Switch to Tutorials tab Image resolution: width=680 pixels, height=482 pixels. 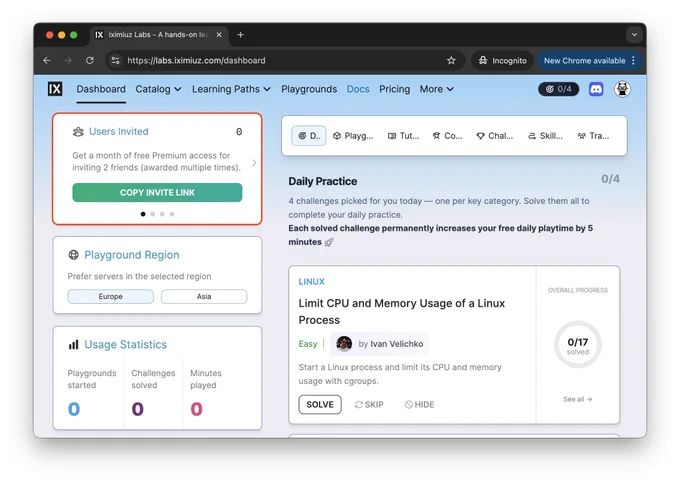tap(404, 136)
